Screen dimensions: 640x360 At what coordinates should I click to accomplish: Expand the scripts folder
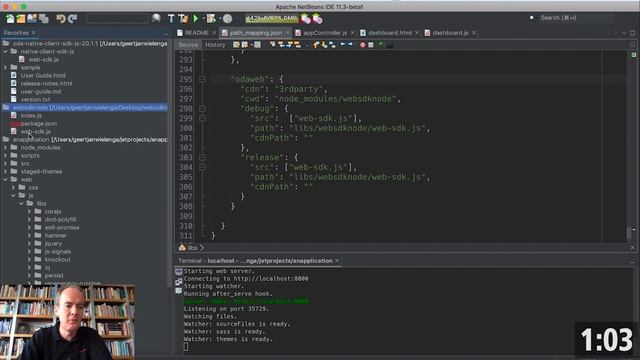click(x=5, y=156)
